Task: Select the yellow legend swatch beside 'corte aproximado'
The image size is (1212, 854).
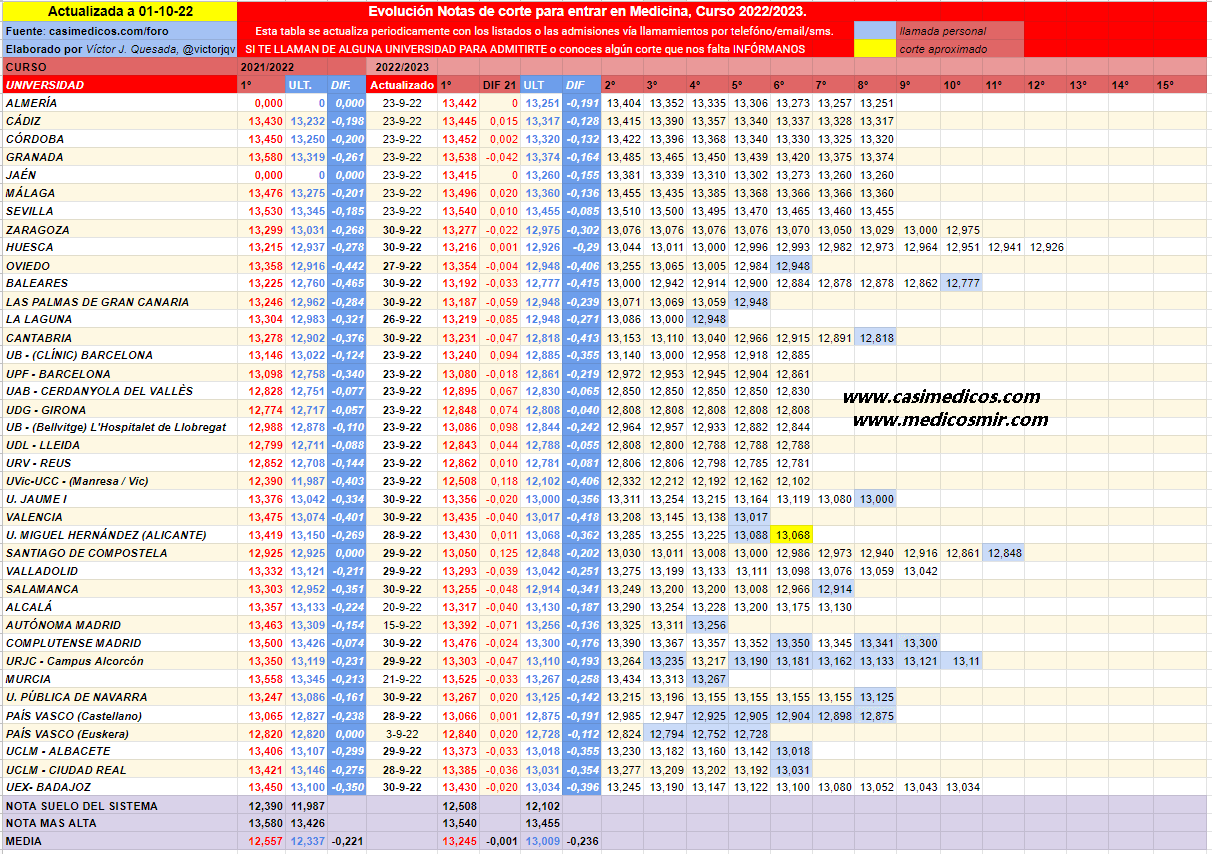Action: [874, 49]
